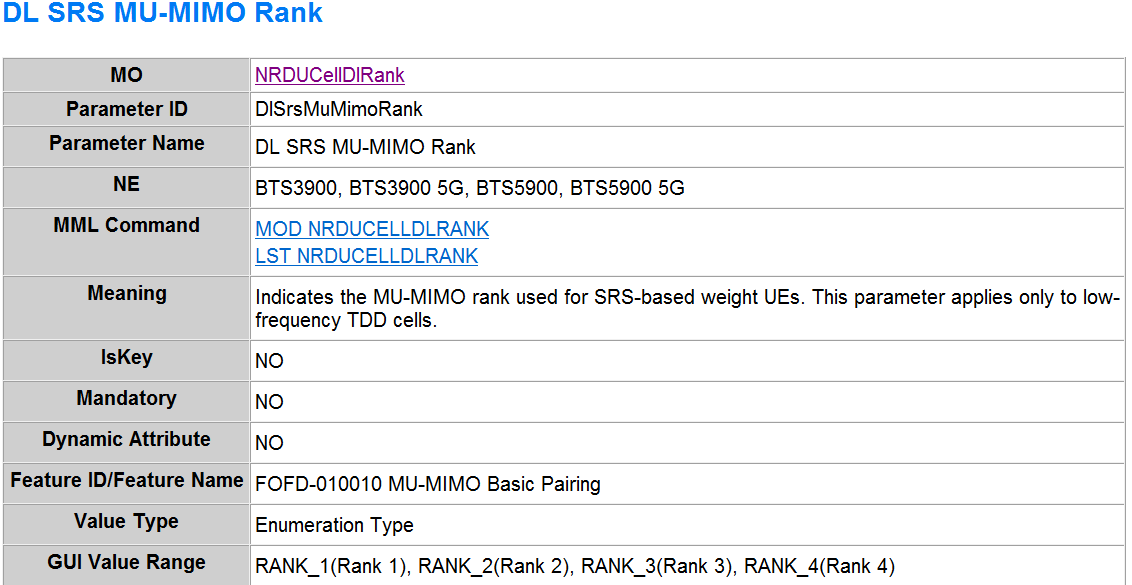Screen dimensions: 1132x585
Task: Open the LST NRDUCELLDLRANK command link
Action: 366,256
